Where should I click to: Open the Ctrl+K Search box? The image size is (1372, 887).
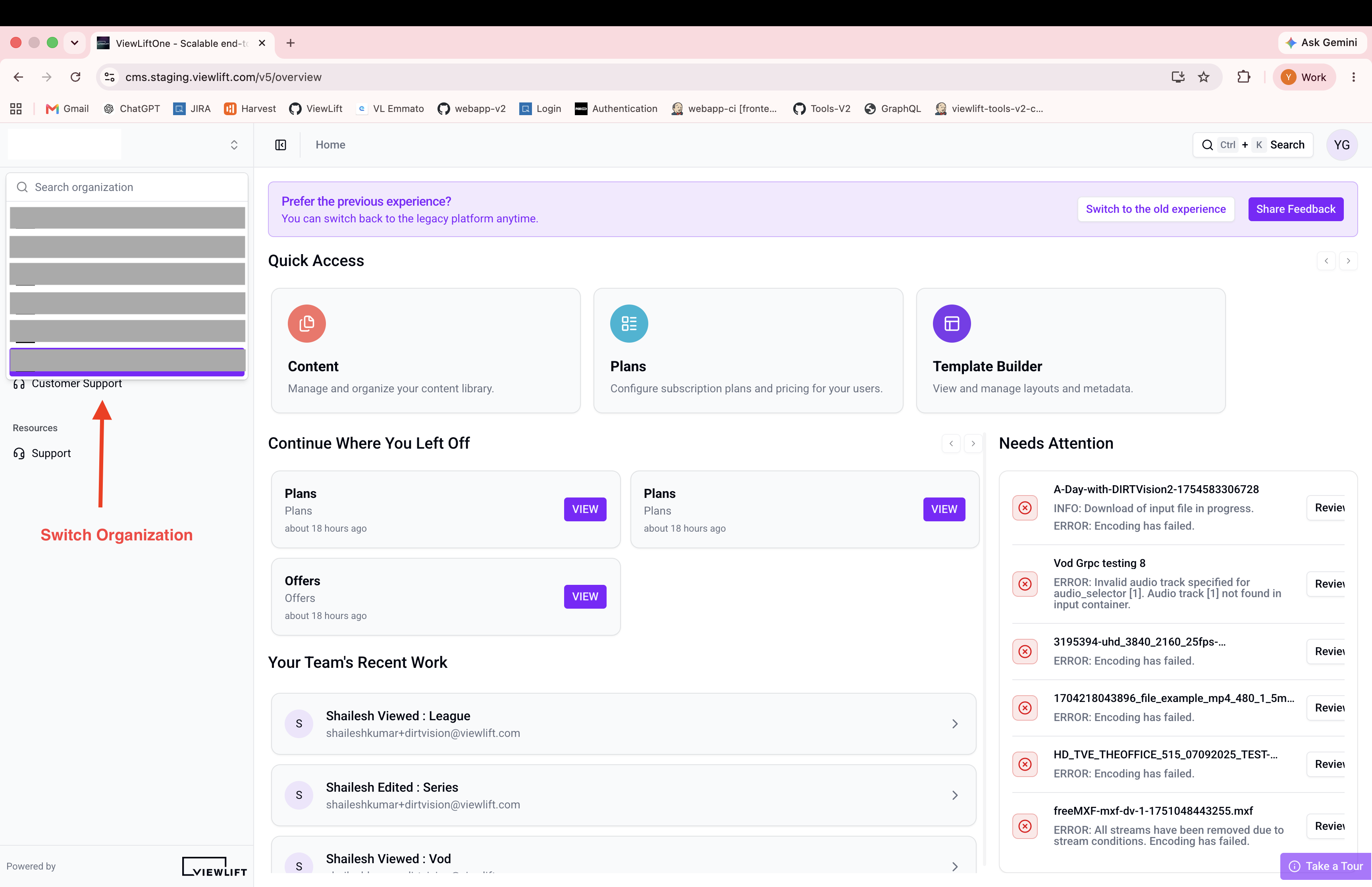coord(1253,145)
